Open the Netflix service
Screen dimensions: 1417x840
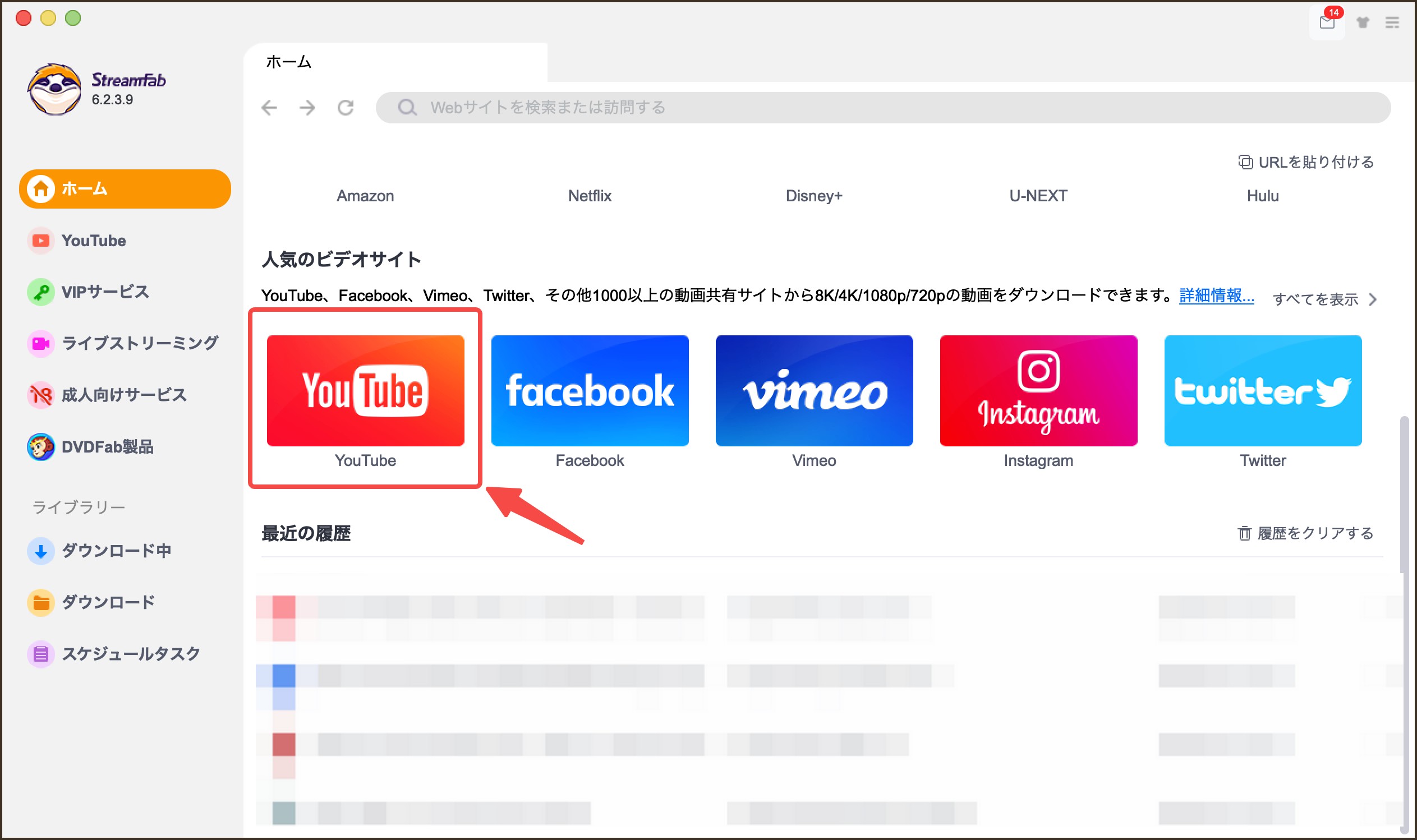point(590,196)
